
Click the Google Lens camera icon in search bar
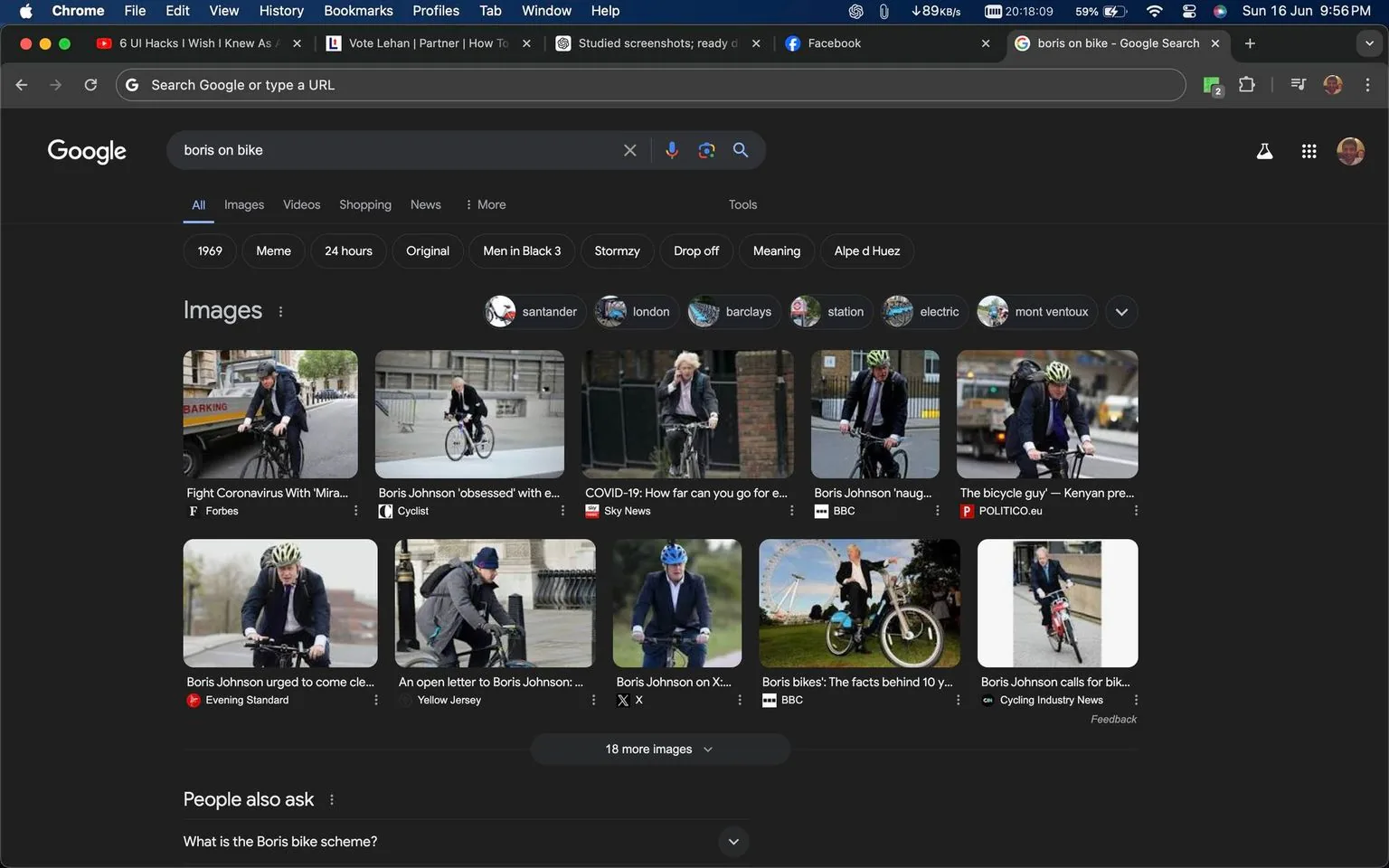pyautogui.click(x=706, y=150)
